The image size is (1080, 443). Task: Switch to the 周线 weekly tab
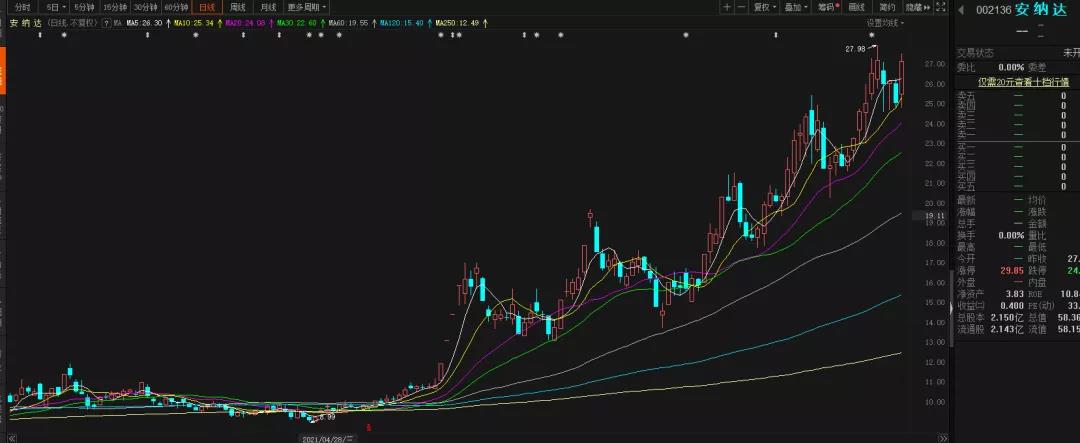pyautogui.click(x=237, y=7)
